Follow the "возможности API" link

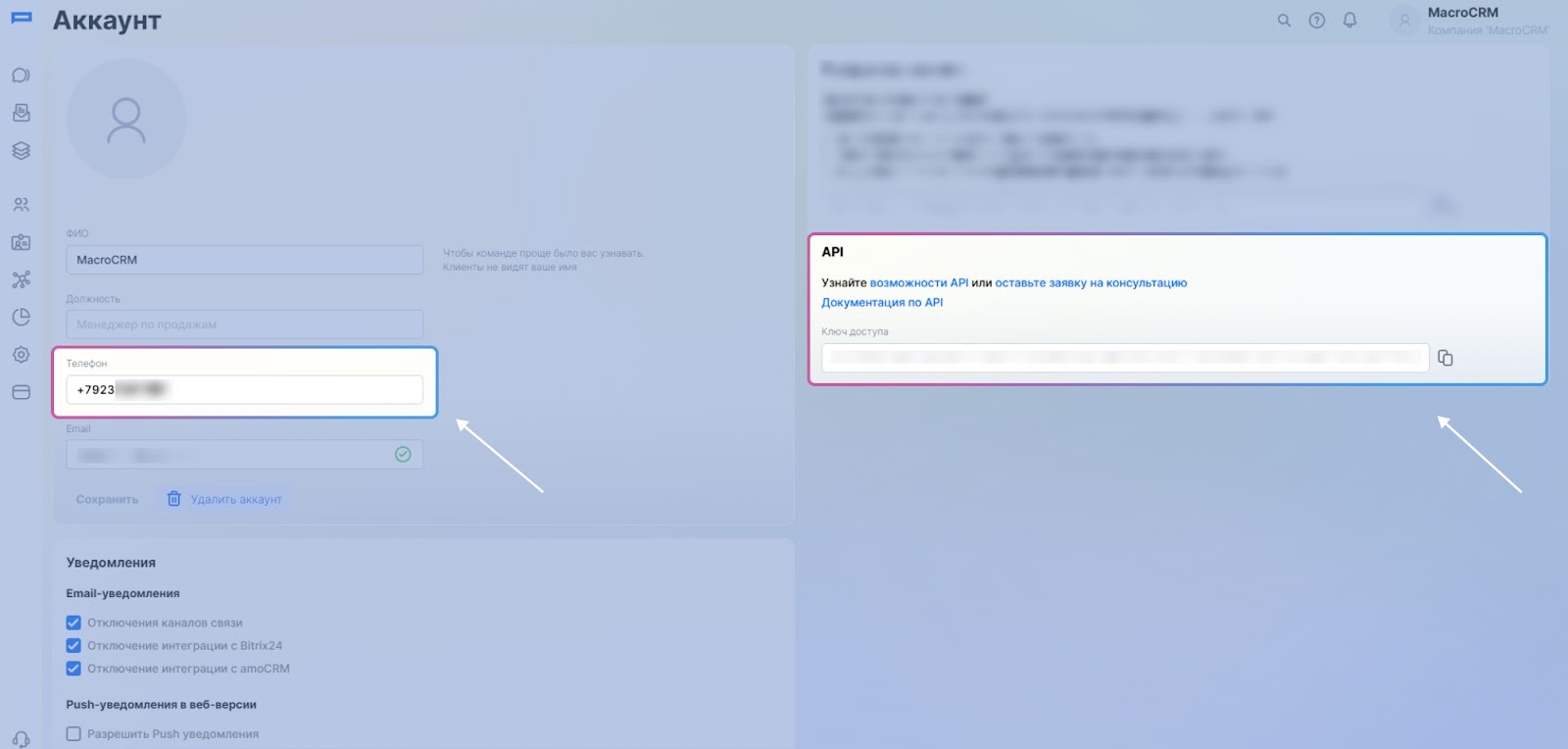click(918, 282)
